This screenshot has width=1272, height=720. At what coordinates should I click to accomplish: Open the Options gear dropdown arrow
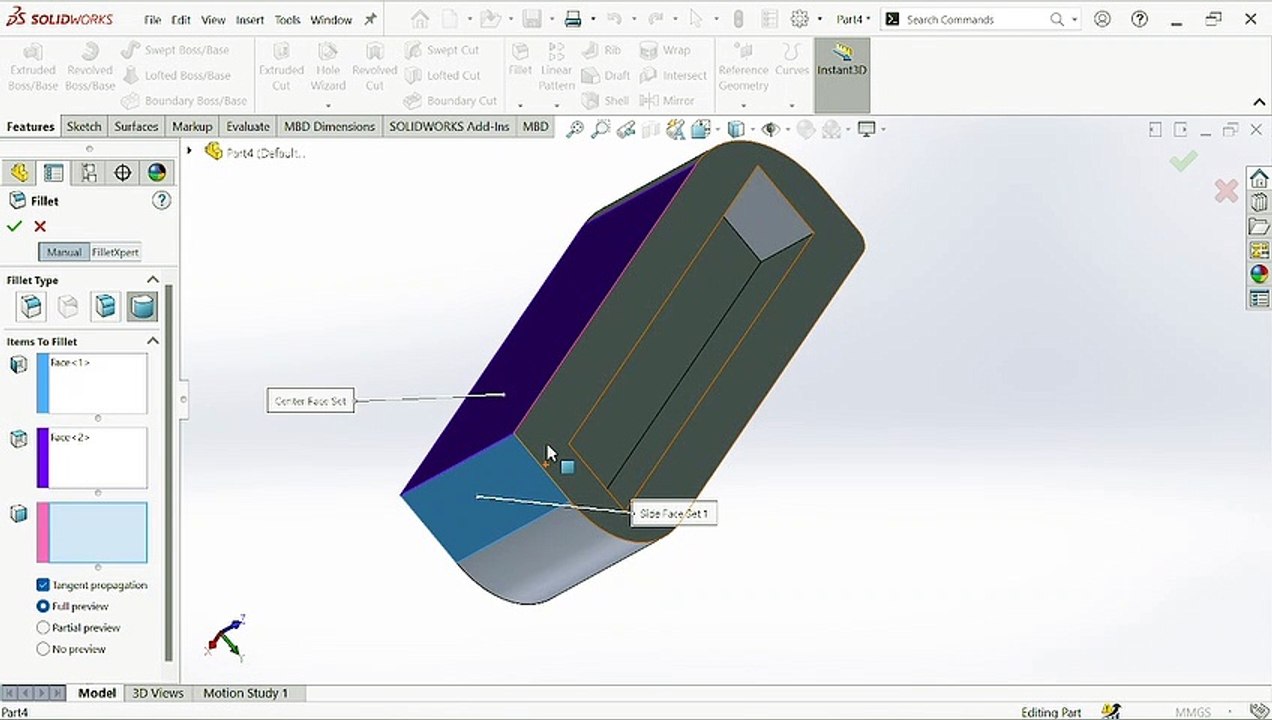tap(819, 19)
